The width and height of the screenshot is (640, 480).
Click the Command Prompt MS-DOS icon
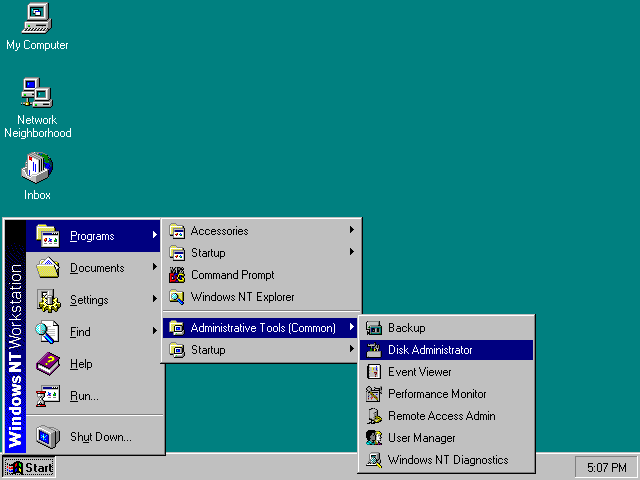[x=177, y=275]
